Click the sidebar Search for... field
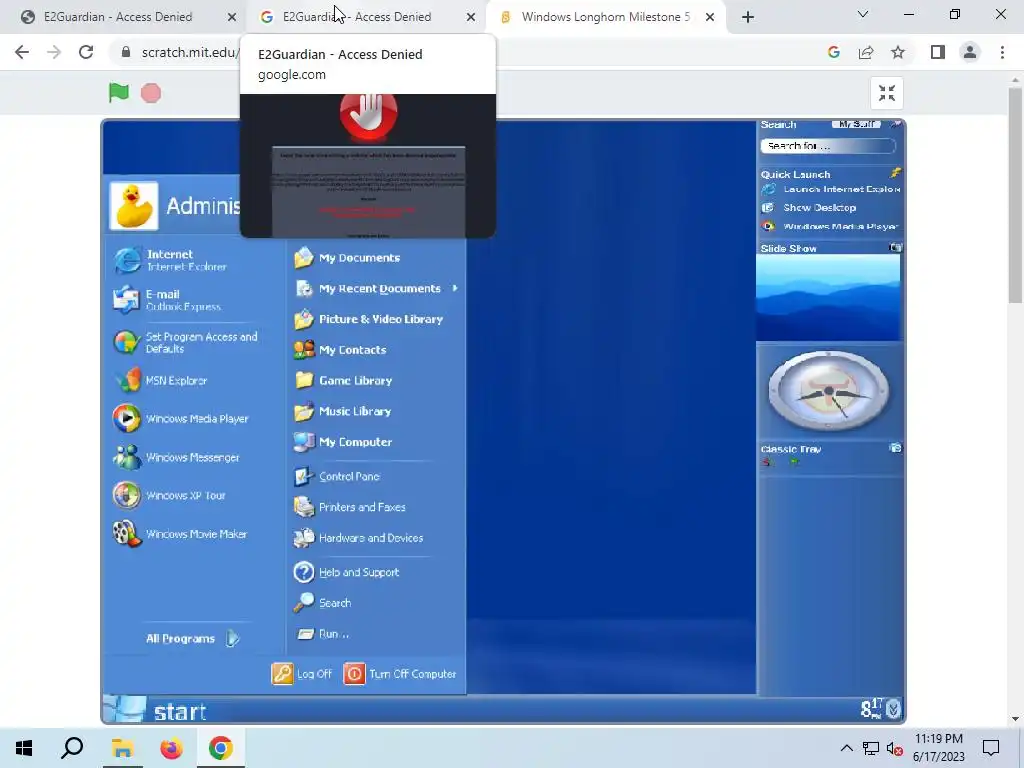 [x=827, y=146]
